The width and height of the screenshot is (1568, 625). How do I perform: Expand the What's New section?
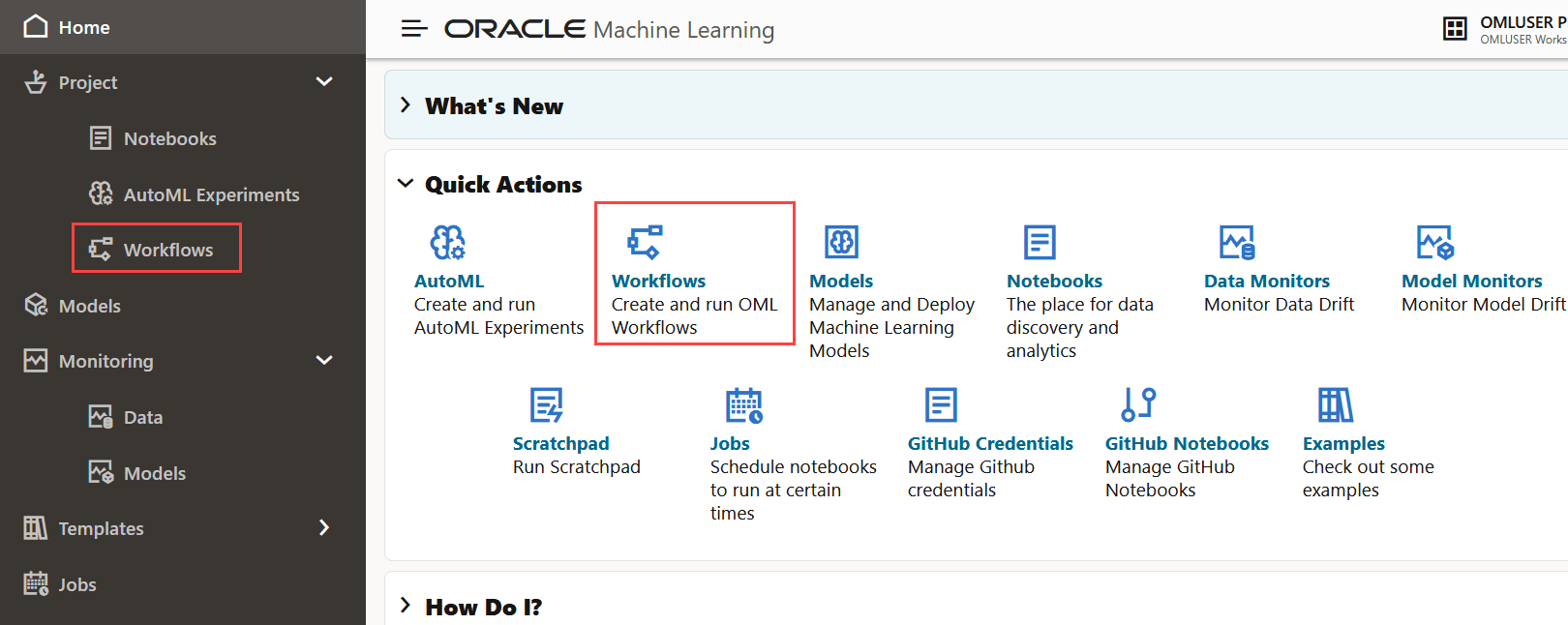click(406, 104)
